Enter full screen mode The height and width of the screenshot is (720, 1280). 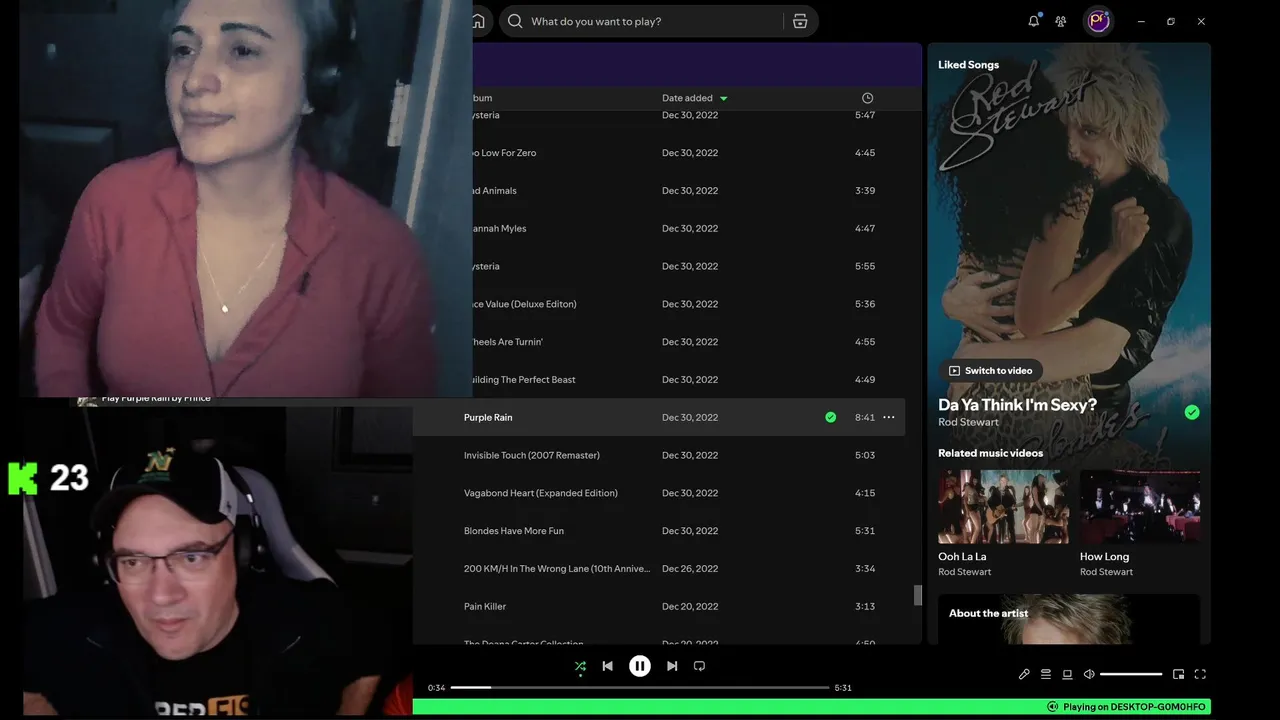[1200, 674]
